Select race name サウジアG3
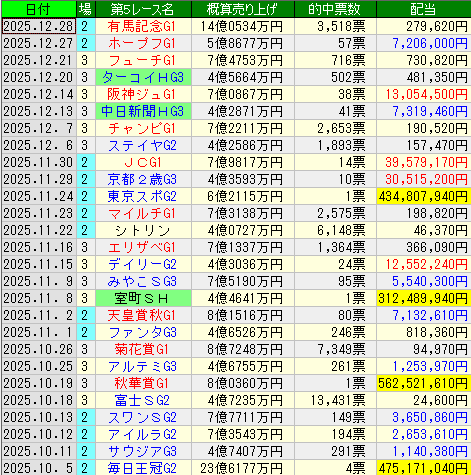The height and width of the screenshot is (475, 471). 143,451
